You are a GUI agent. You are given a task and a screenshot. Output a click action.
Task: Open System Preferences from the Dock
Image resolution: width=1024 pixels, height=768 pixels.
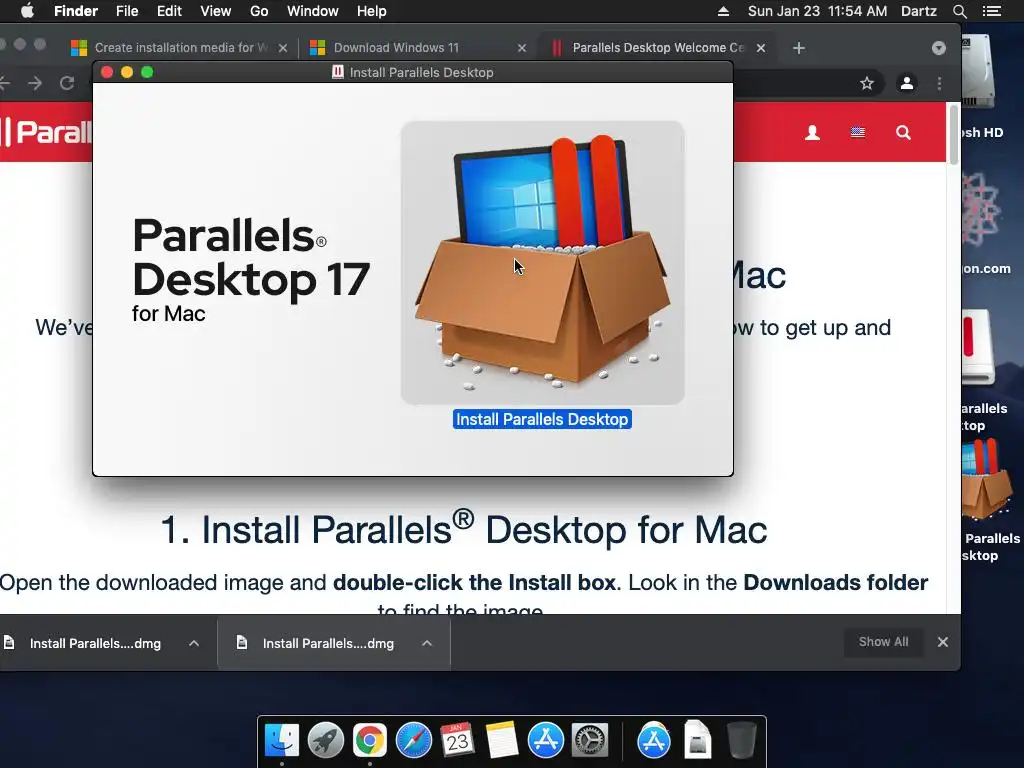[x=590, y=741]
